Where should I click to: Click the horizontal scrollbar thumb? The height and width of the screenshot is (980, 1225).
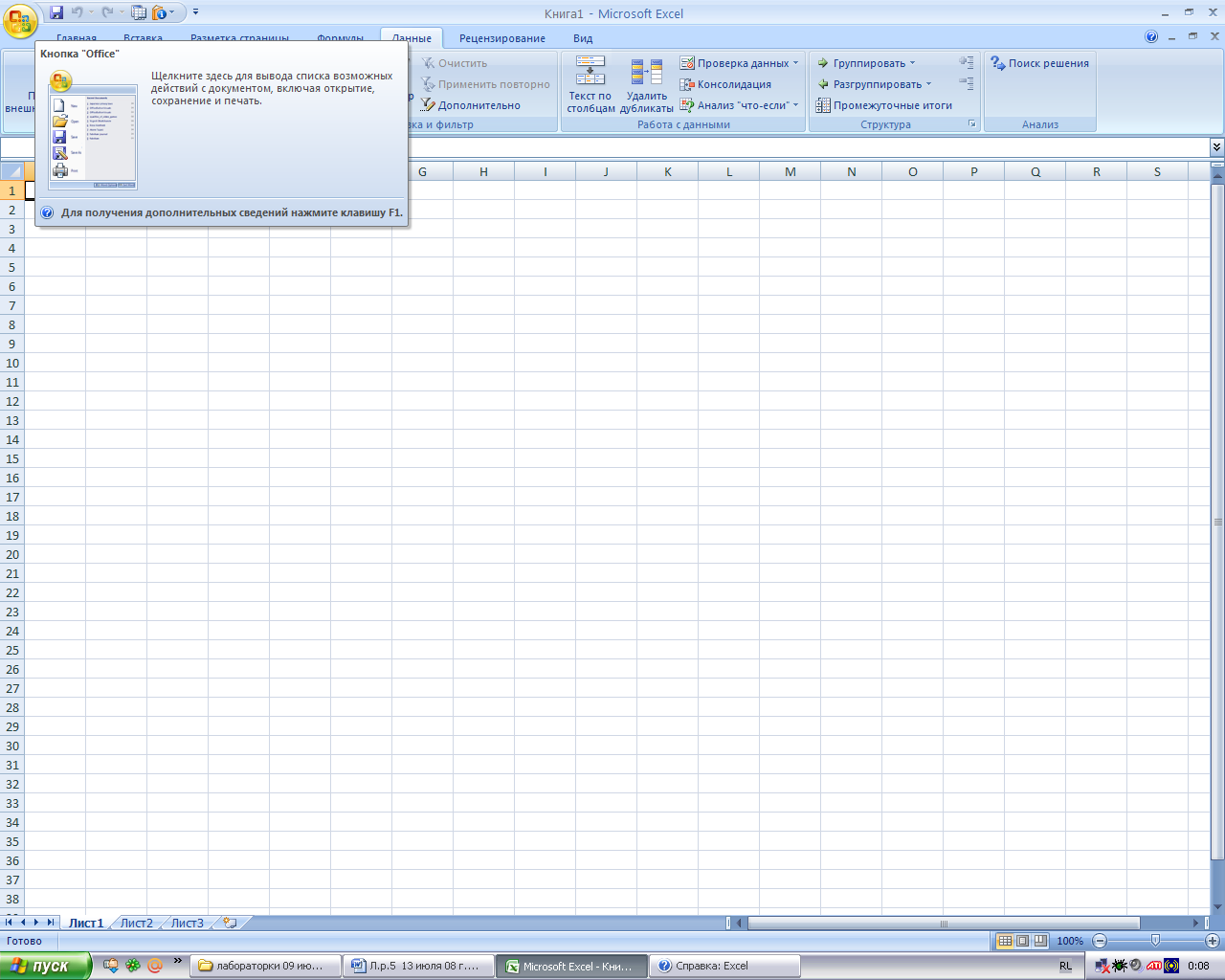point(944,924)
